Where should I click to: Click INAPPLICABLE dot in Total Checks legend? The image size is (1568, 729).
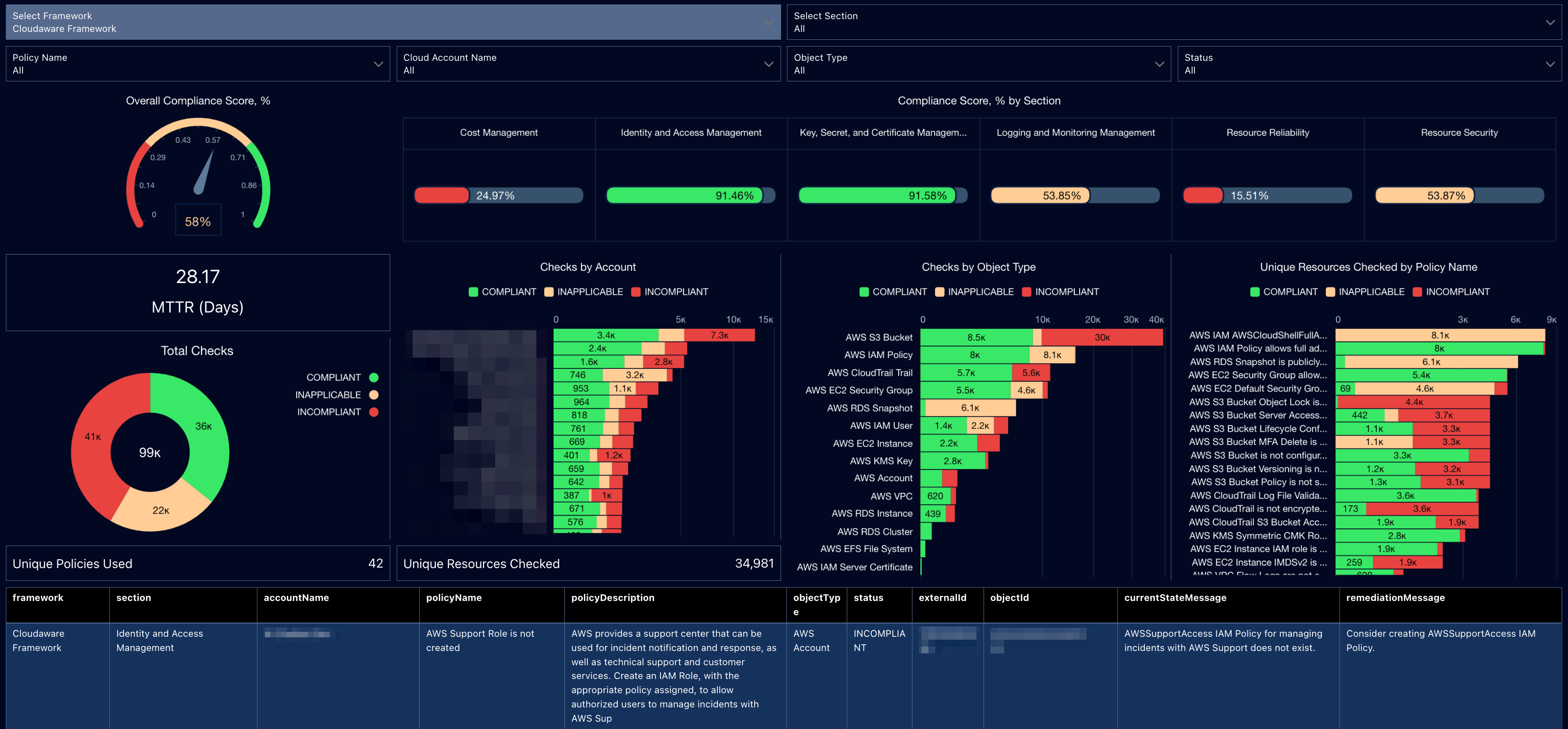[374, 394]
